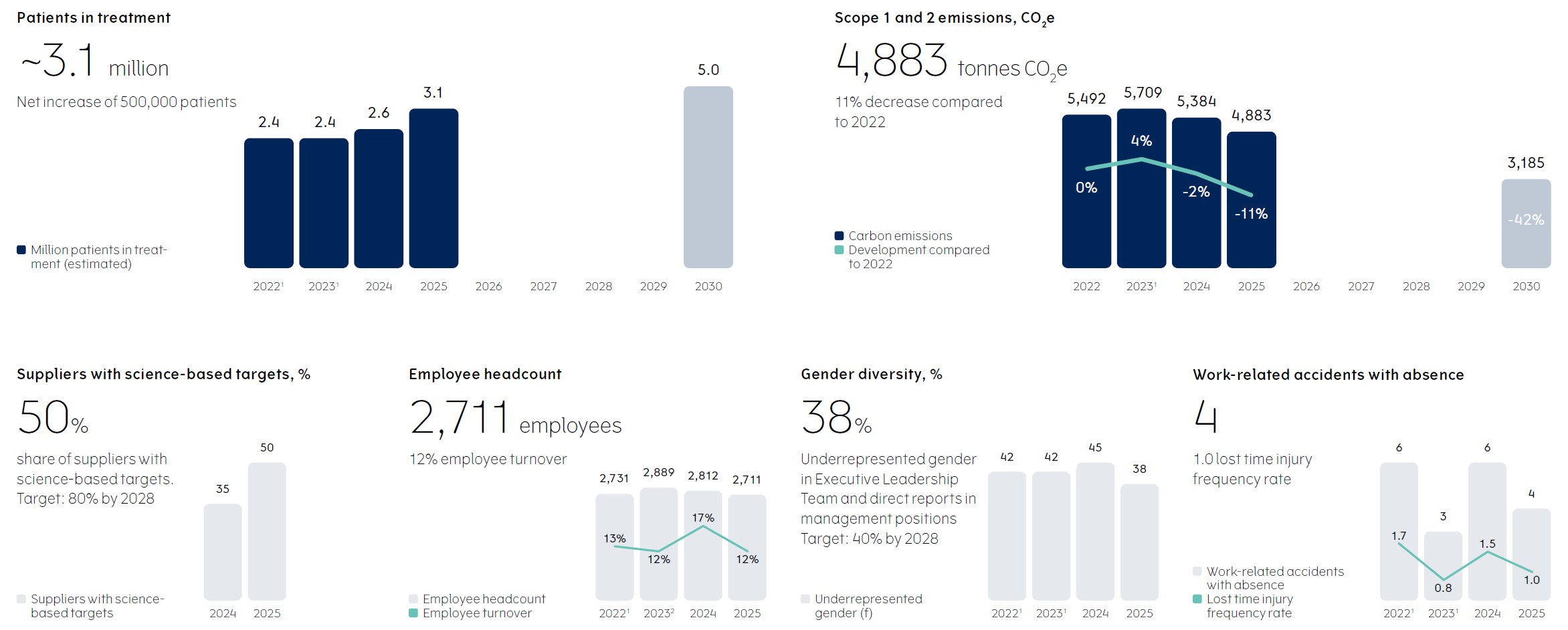Click the 'Target: 80% by 2028' text
Viewport: 1568px width, 630px height.
(x=86, y=499)
